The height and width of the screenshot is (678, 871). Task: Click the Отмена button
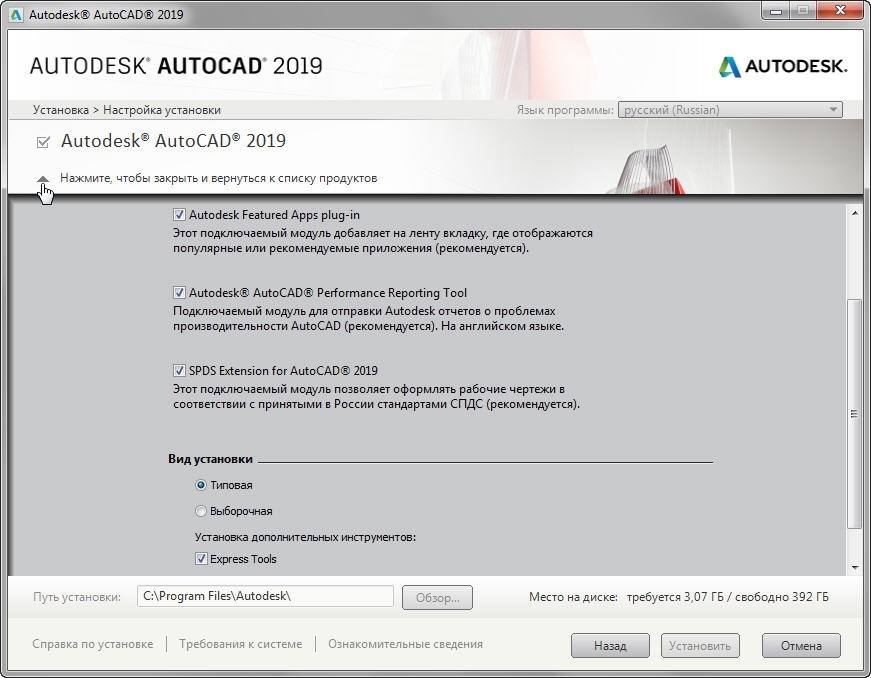point(801,646)
